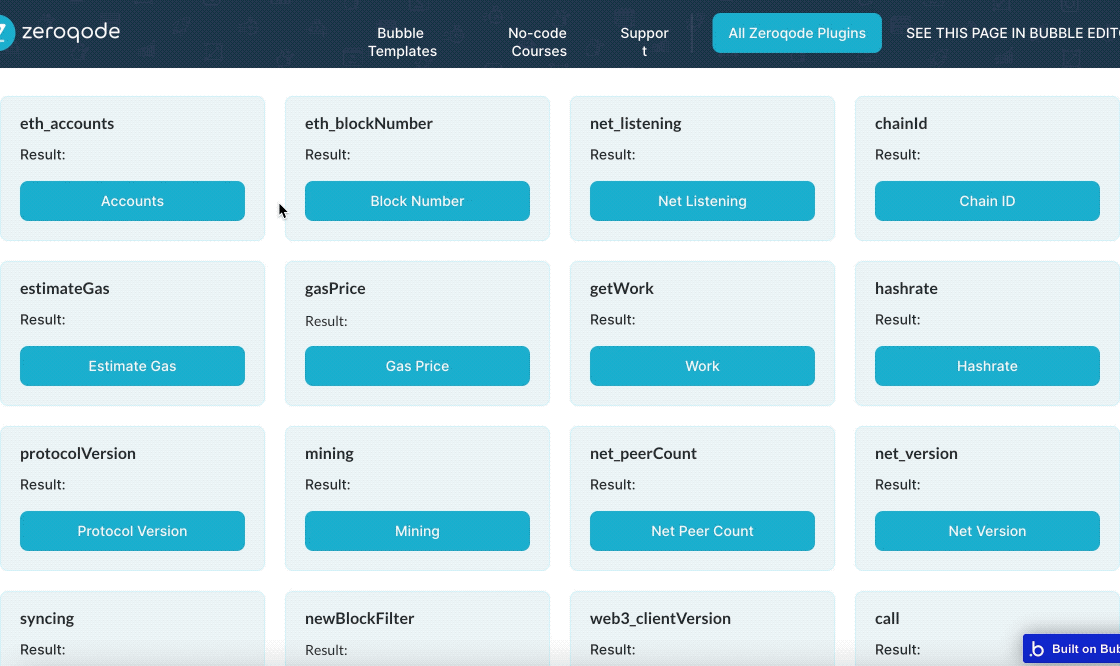Select the net_peerCount heading text
The image size is (1120, 666).
click(x=643, y=453)
